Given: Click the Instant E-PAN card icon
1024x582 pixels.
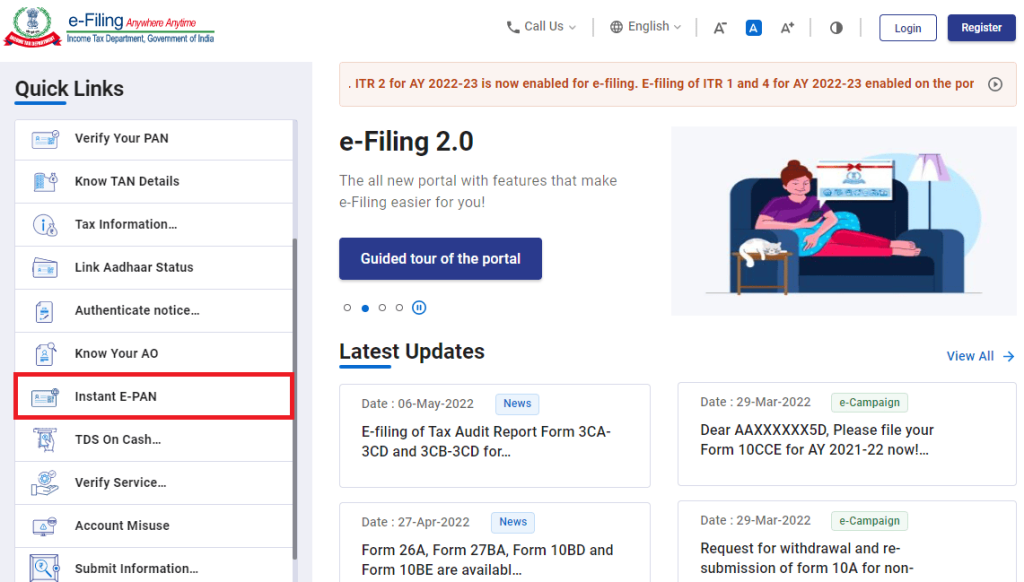Looking at the screenshot, I should (x=45, y=396).
